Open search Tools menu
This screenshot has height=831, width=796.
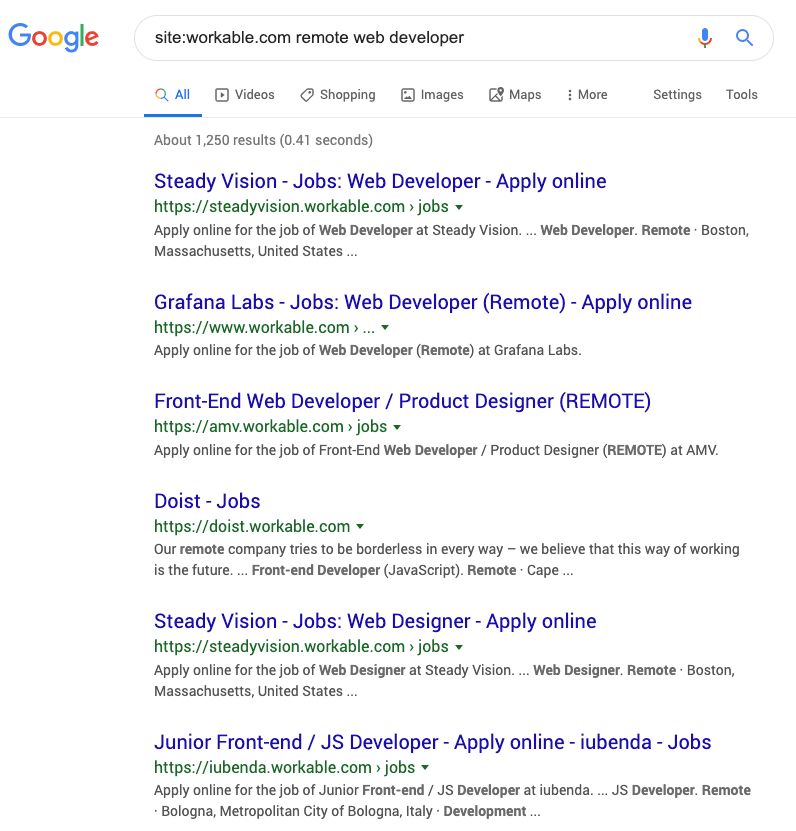(x=741, y=95)
